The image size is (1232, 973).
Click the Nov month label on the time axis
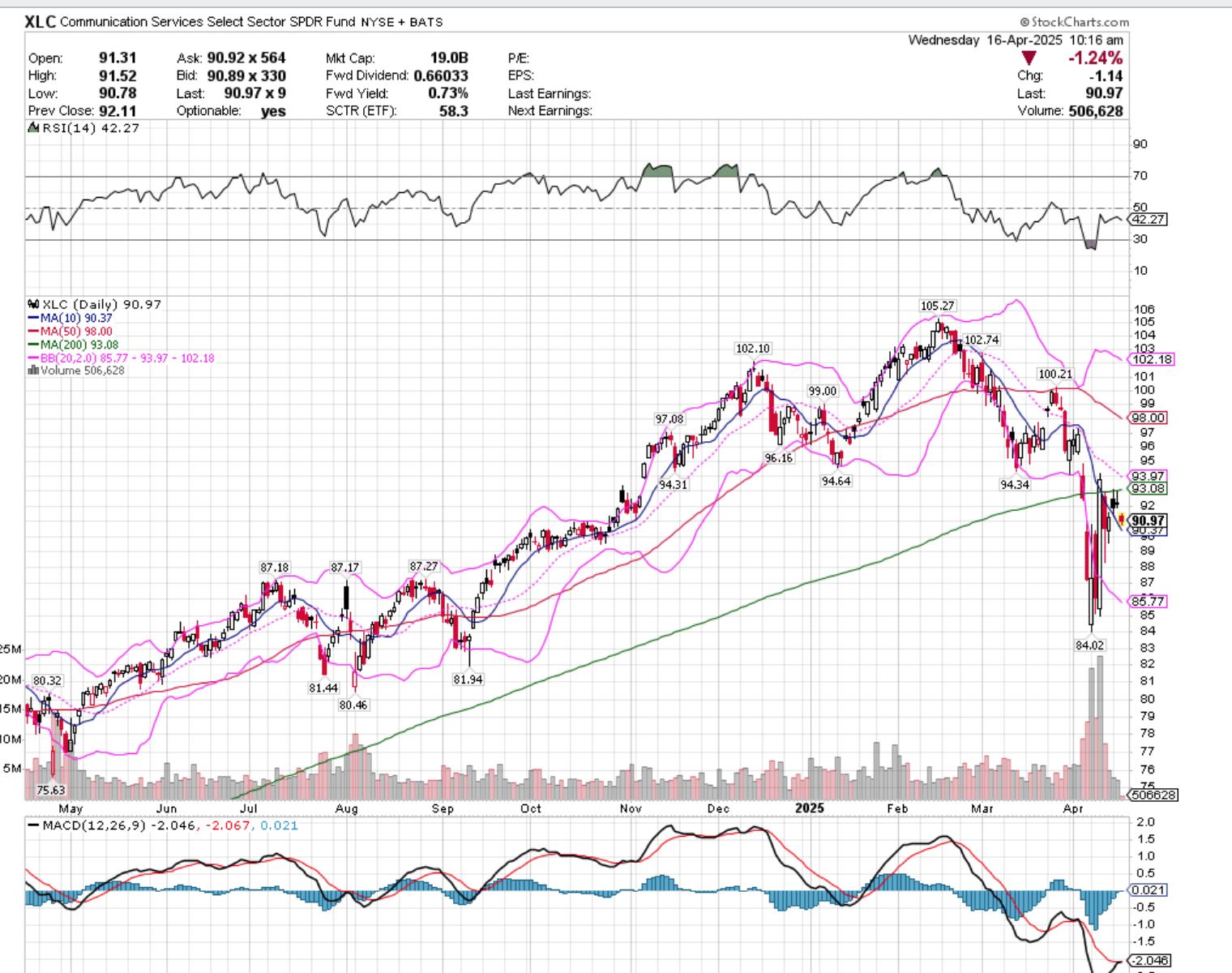(x=631, y=808)
